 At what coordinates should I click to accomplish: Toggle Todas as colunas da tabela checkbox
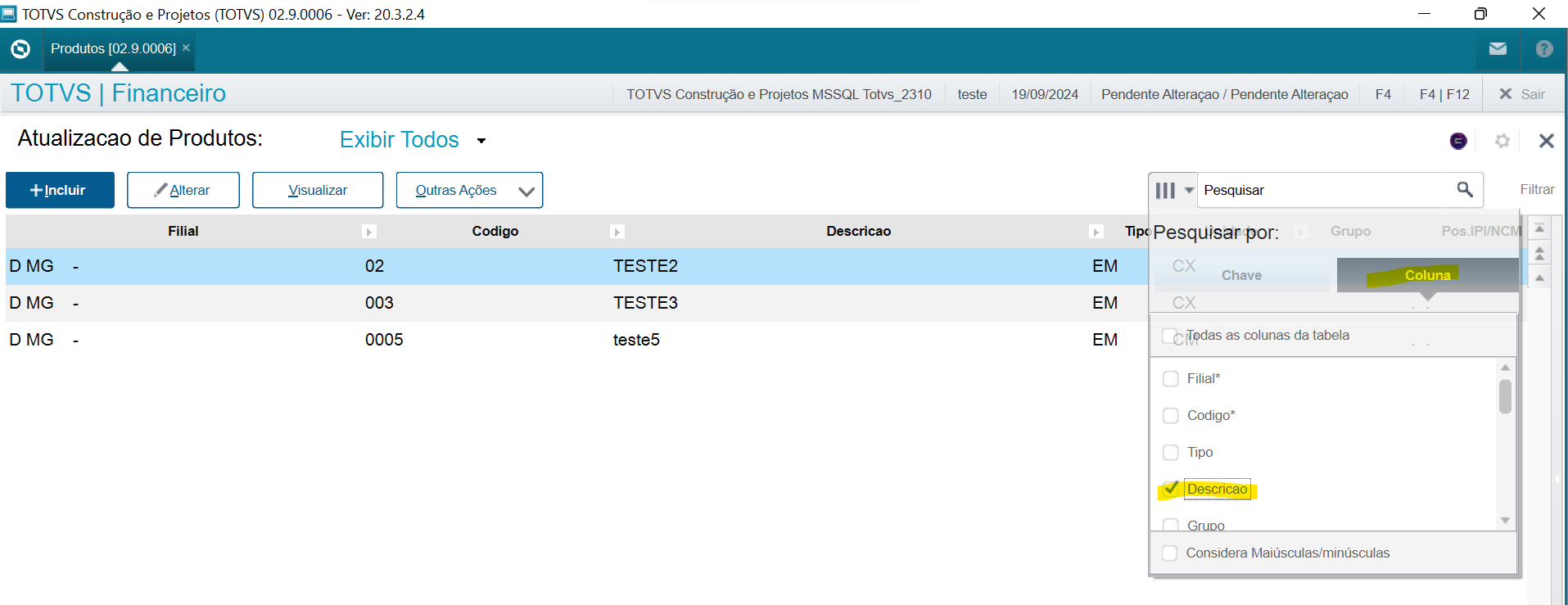tap(1170, 336)
